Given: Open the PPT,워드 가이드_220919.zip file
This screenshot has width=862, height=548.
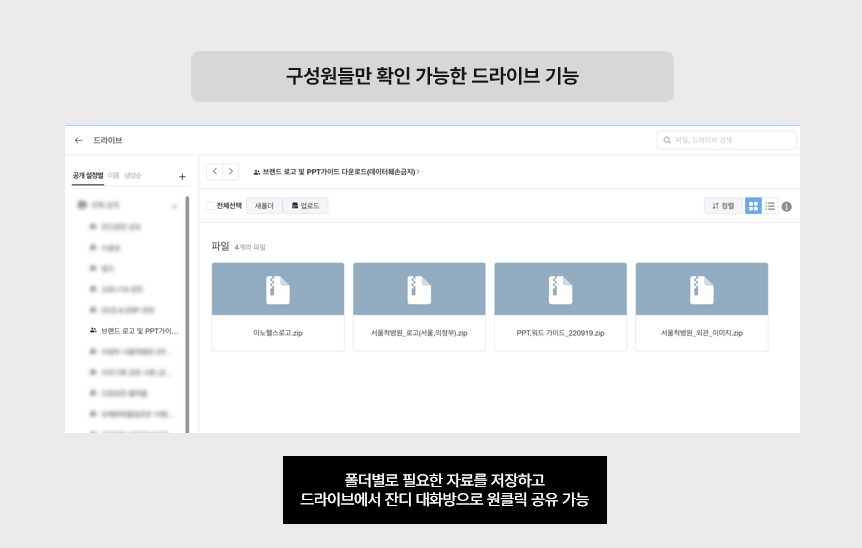Looking at the screenshot, I should click(560, 306).
